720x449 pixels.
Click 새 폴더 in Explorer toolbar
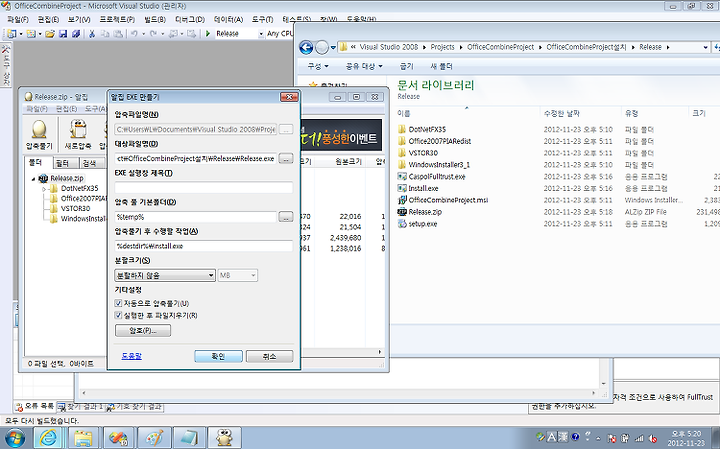pos(441,66)
